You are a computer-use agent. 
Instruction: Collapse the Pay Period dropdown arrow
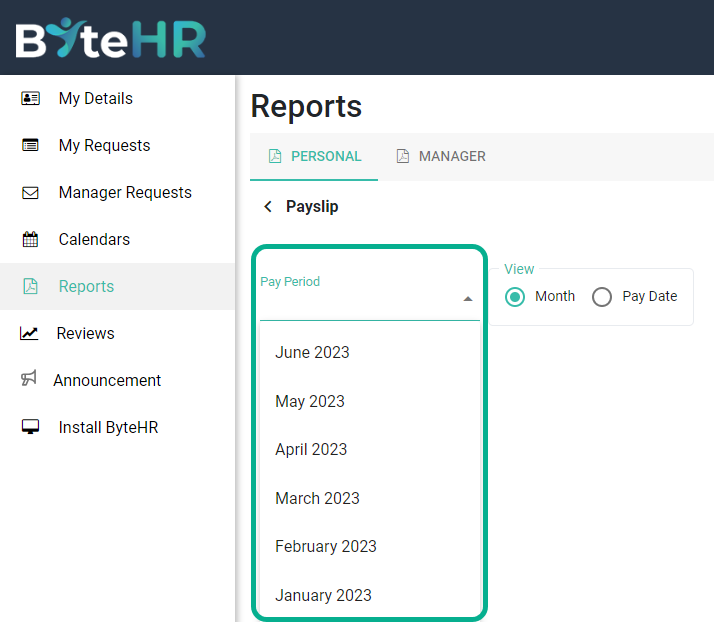pos(468,299)
